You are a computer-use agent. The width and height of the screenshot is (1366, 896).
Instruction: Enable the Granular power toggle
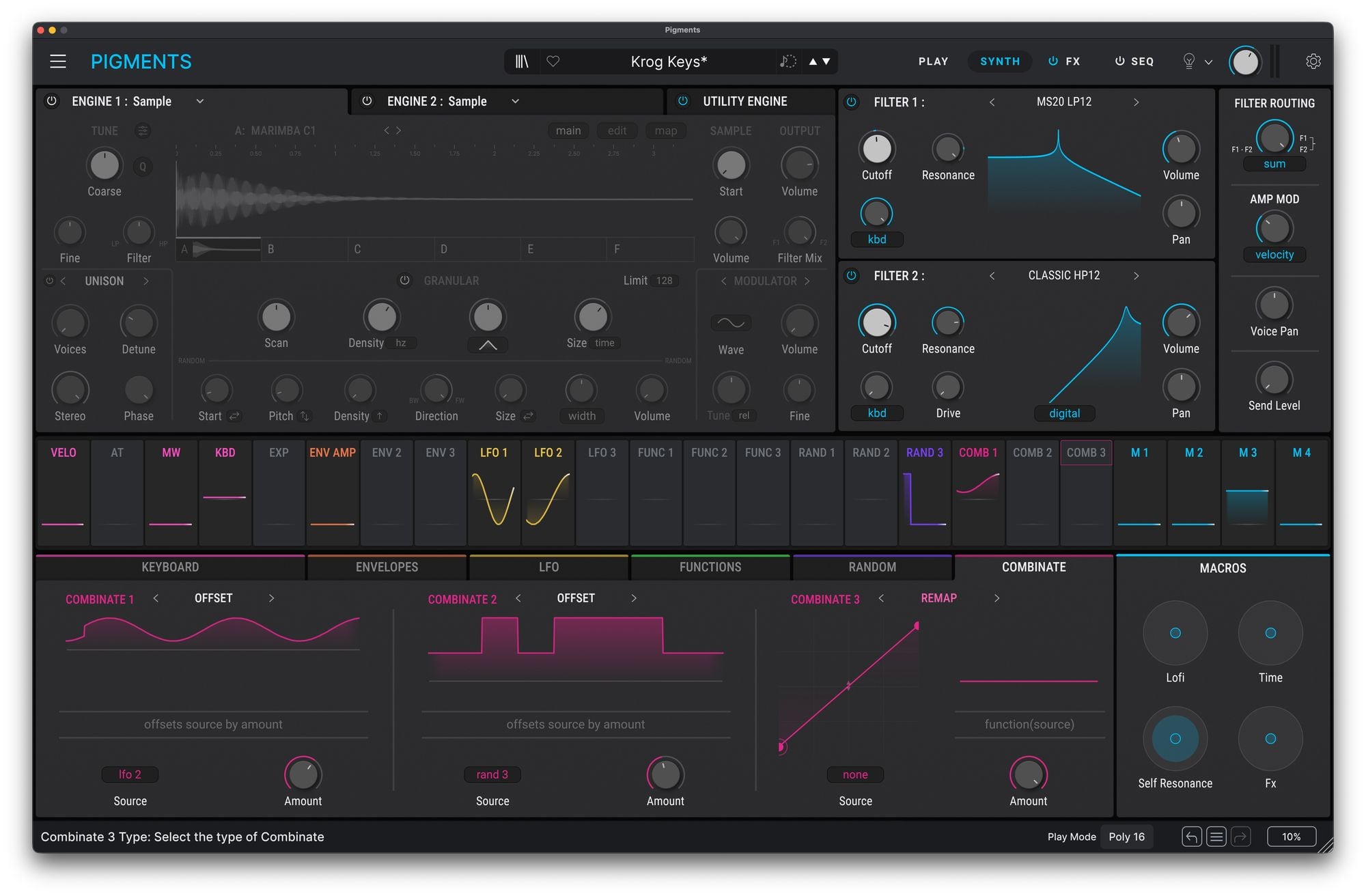tap(405, 281)
